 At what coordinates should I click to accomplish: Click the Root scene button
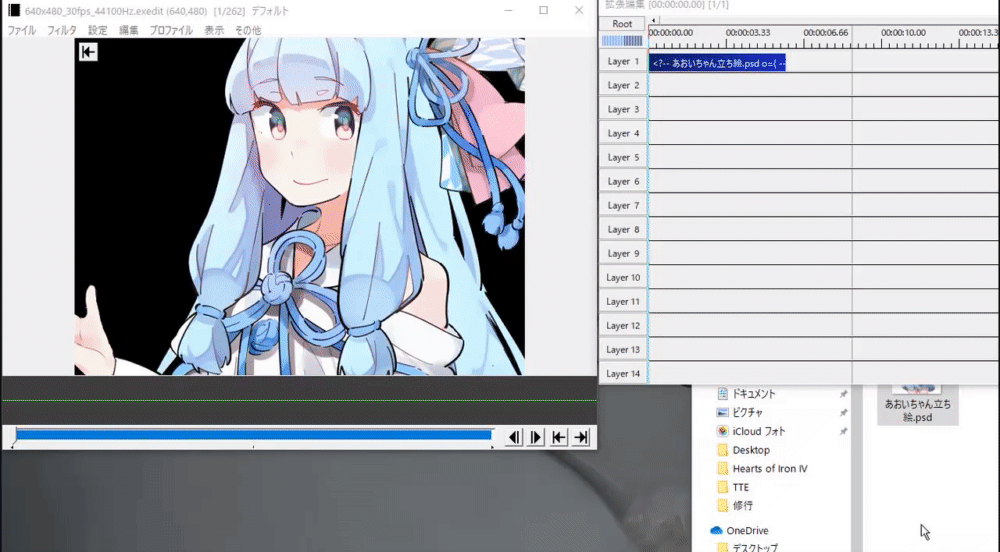[x=622, y=24]
